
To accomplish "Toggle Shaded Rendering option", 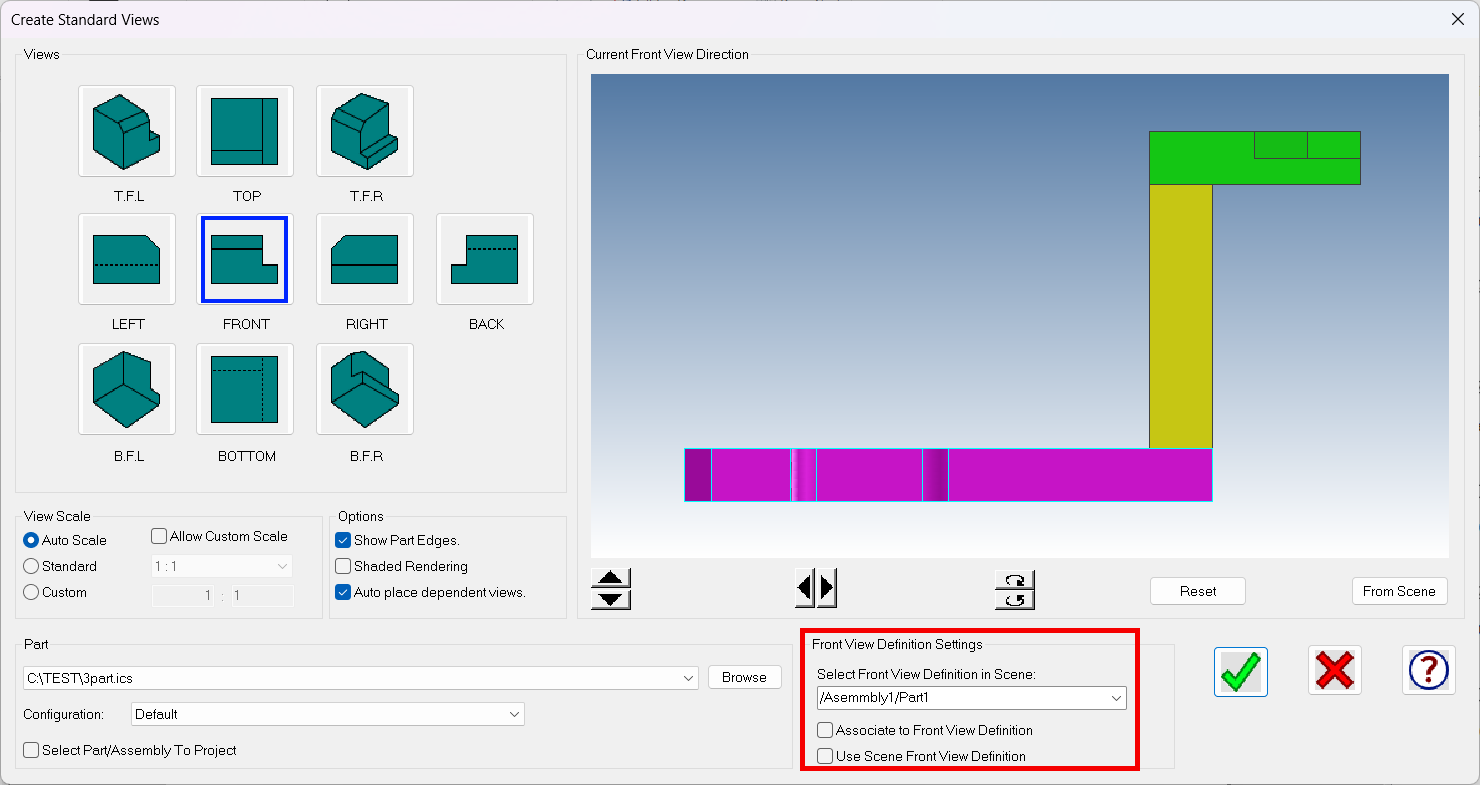I will pyautogui.click(x=343, y=567).
